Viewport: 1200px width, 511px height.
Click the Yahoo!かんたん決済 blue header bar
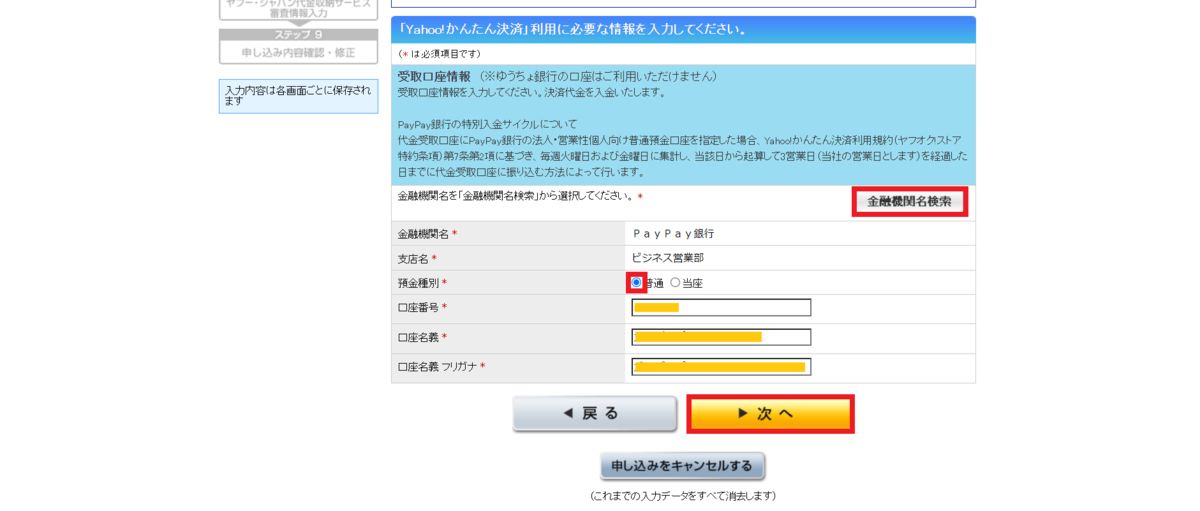[683, 29]
